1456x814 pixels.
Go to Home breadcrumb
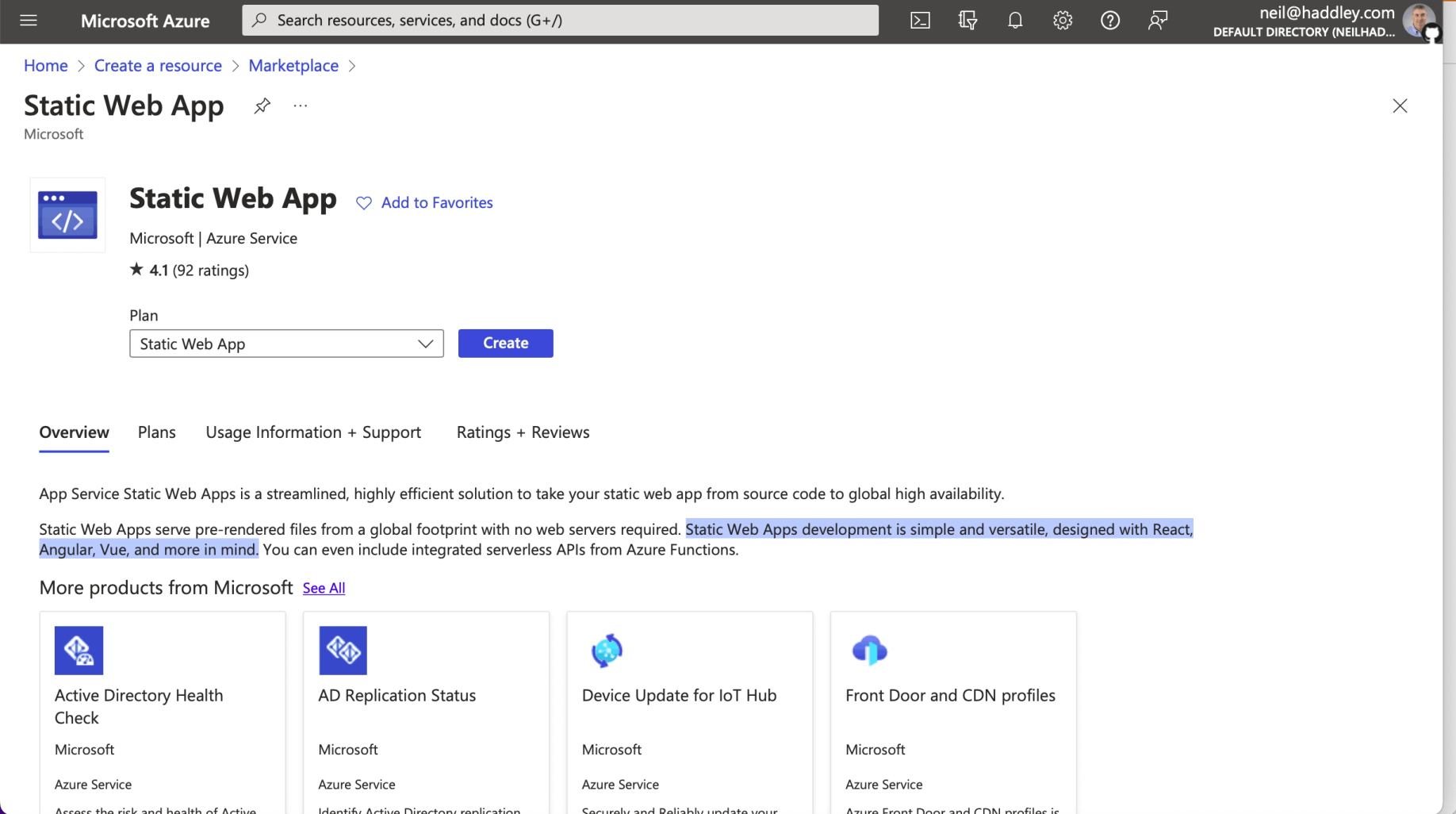[46, 66]
